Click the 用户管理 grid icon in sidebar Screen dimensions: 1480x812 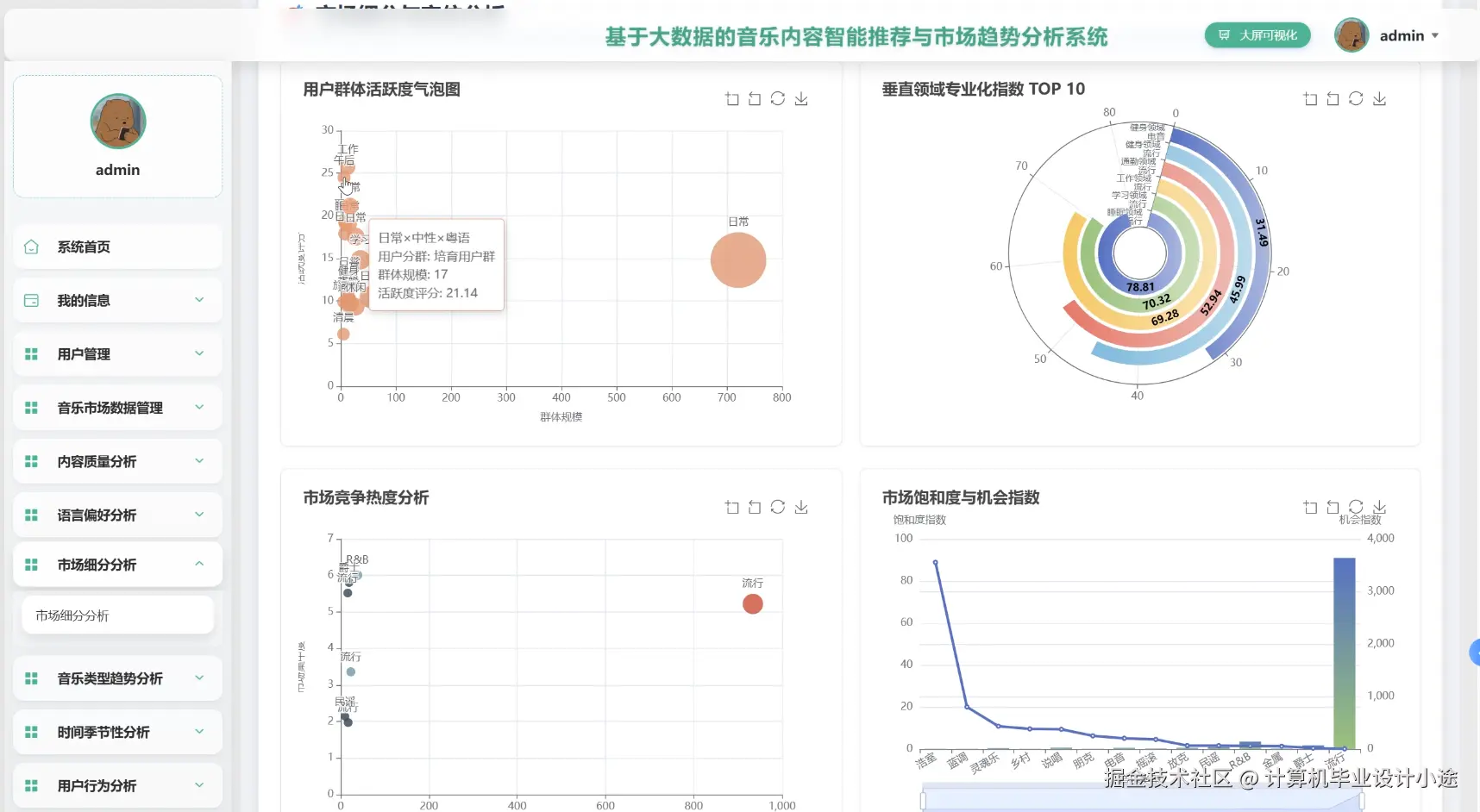coord(31,353)
